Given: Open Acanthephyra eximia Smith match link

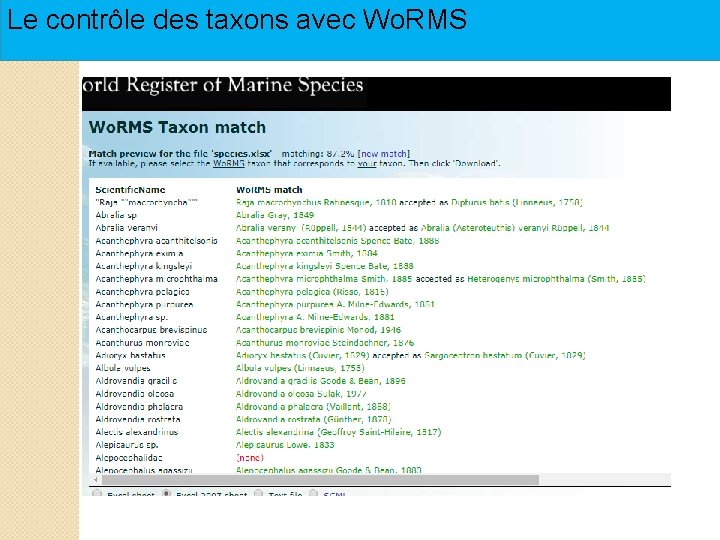Looking at the screenshot, I should pos(306,253).
